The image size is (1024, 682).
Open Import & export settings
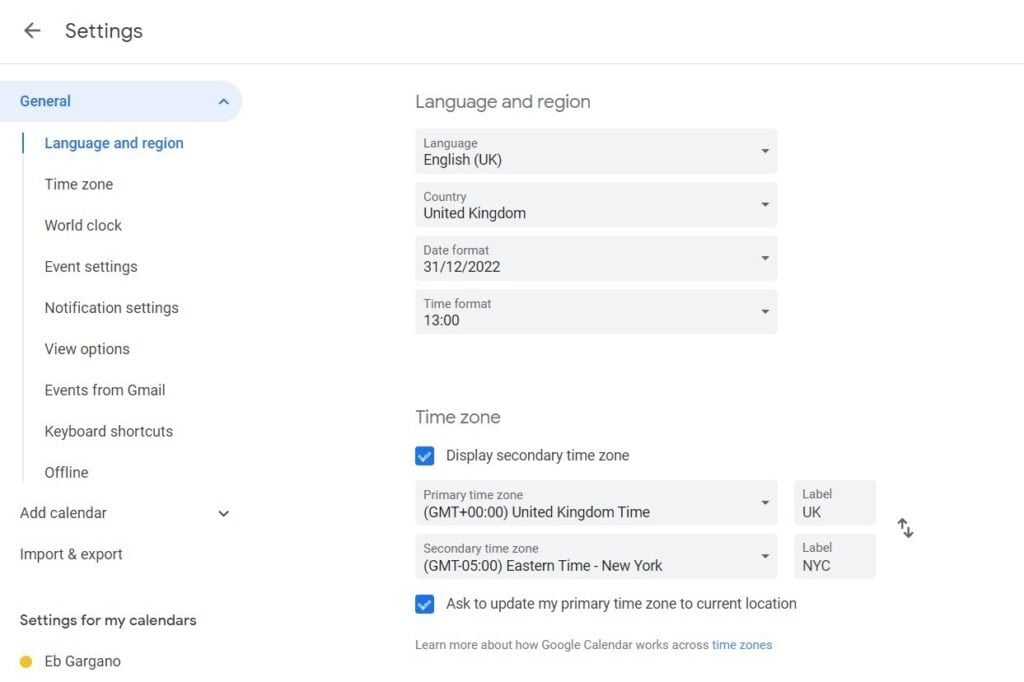(70, 554)
